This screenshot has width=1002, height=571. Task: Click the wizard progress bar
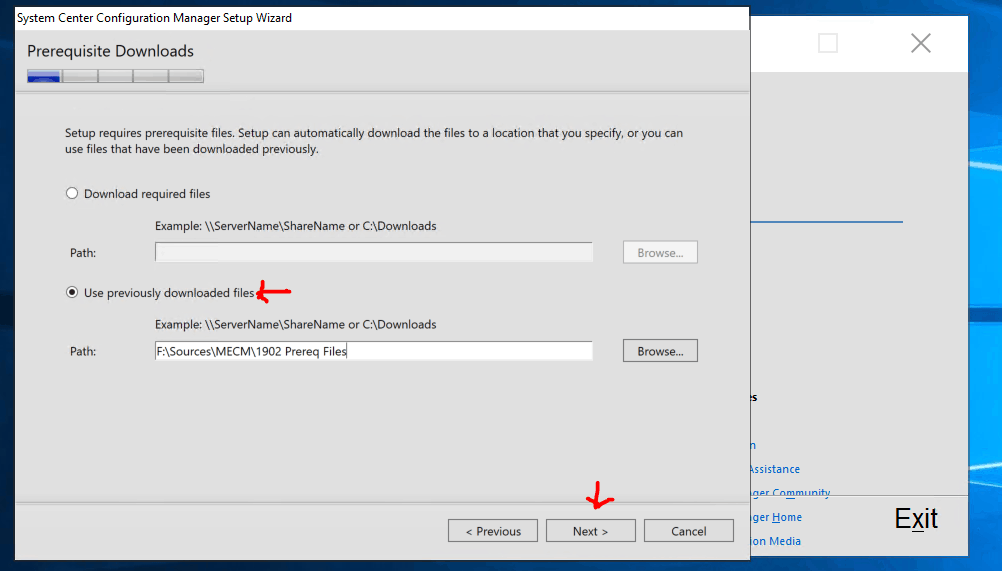[x=116, y=77]
